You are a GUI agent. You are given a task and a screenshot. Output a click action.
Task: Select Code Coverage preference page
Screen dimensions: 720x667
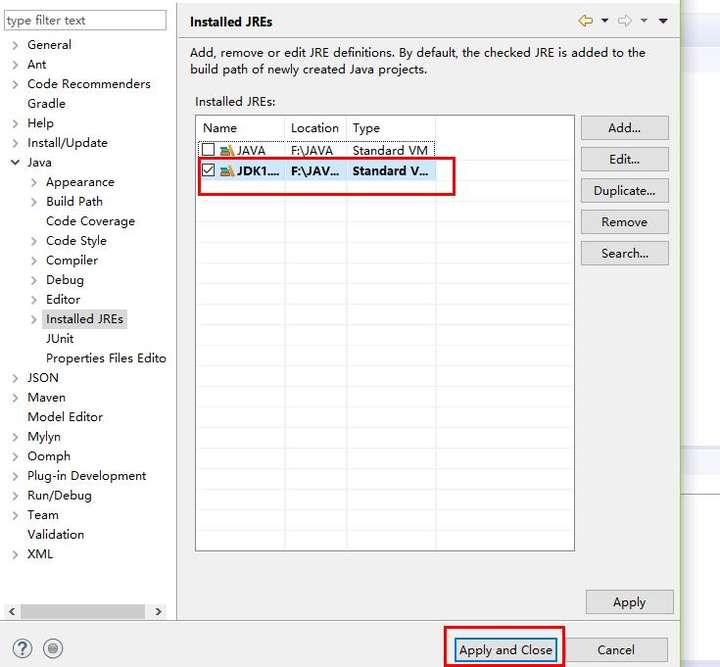click(x=90, y=221)
